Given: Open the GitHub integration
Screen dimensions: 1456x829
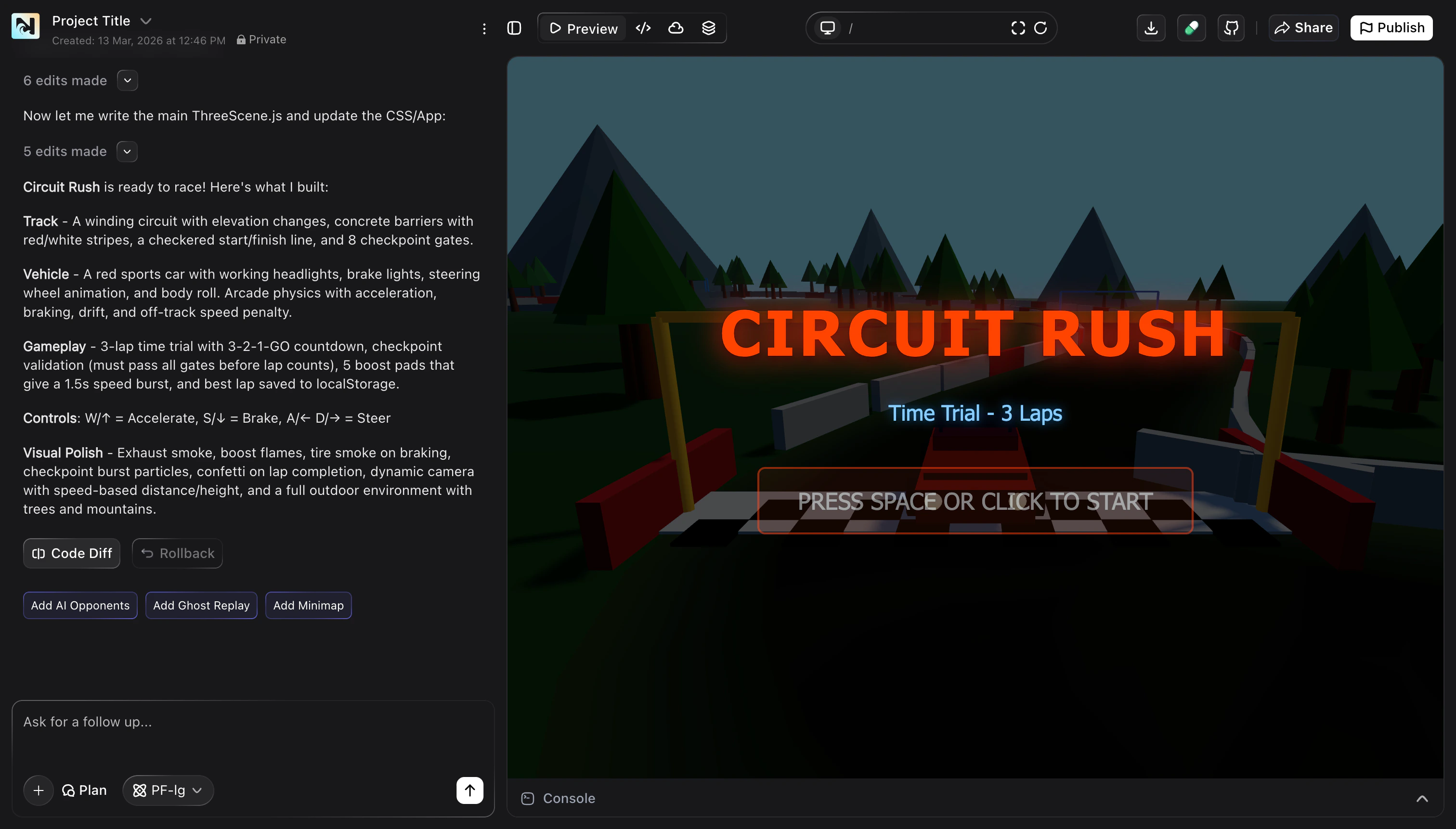Looking at the screenshot, I should coord(1231,27).
